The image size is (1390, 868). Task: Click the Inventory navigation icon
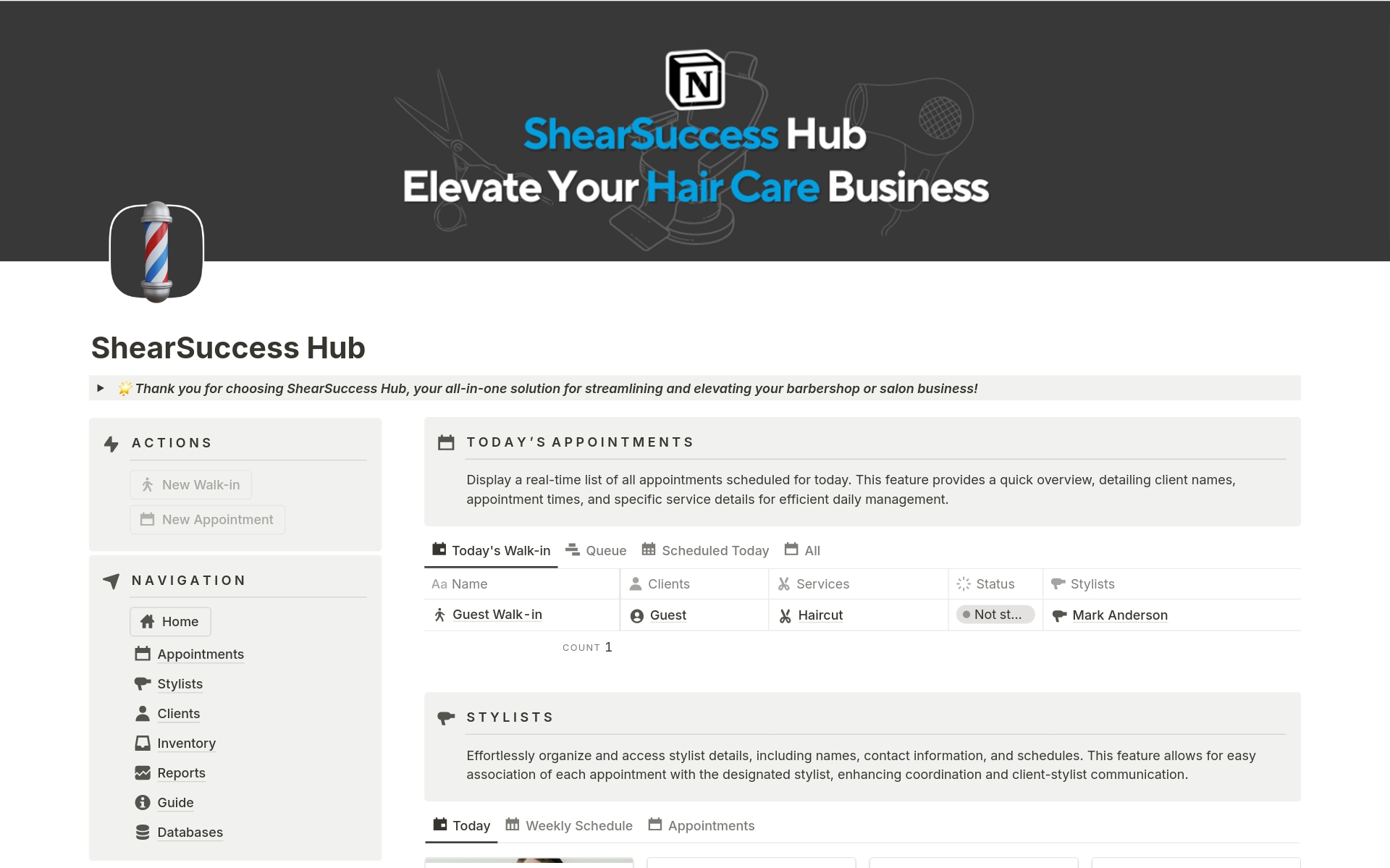click(142, 742)
